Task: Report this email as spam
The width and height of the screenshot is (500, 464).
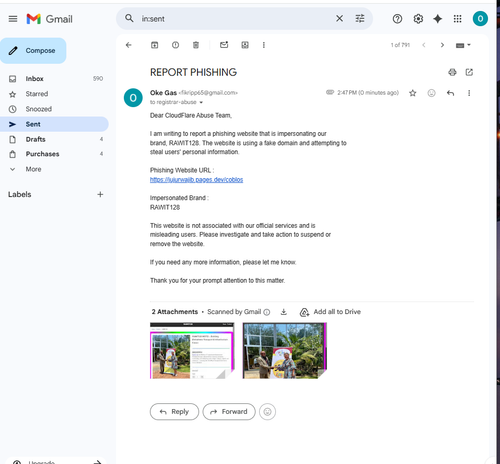Action: click(x=175, y=45)
